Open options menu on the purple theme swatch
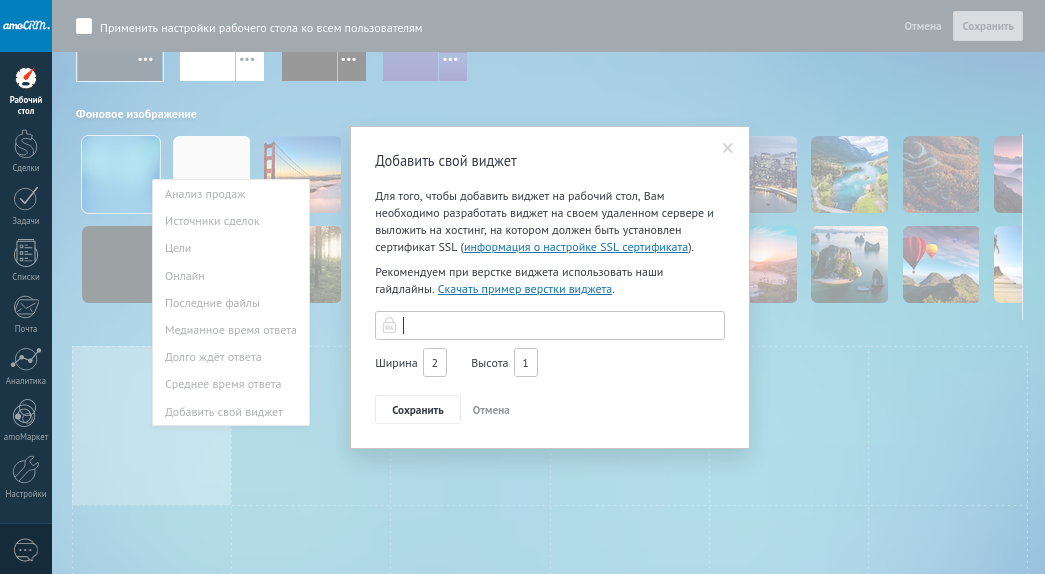 pyautogui.click(x=453, y=60)
